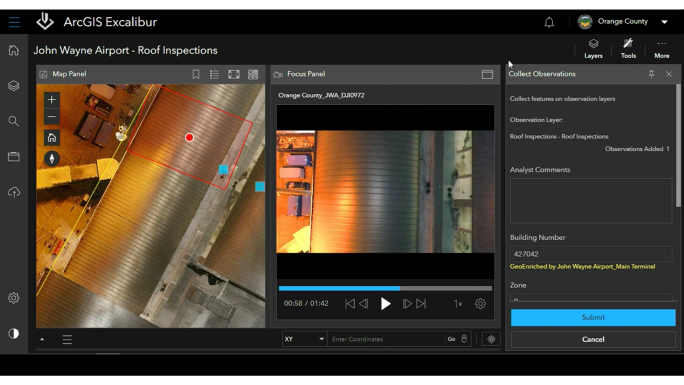Image resolution: width=684 pixels, height=385 pixels.
Task: Play the drone video
Action: [385, 303]
